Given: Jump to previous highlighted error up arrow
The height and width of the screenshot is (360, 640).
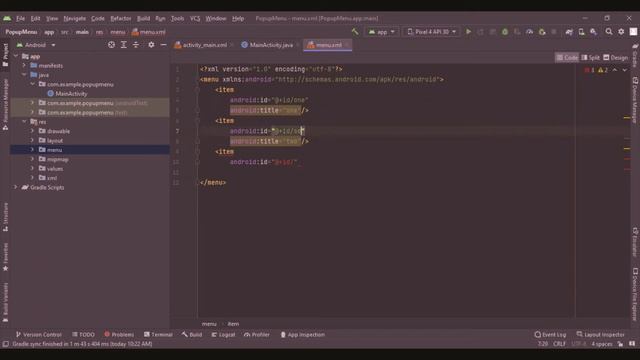Looking at the screenshot, I should tap(615, 70).
